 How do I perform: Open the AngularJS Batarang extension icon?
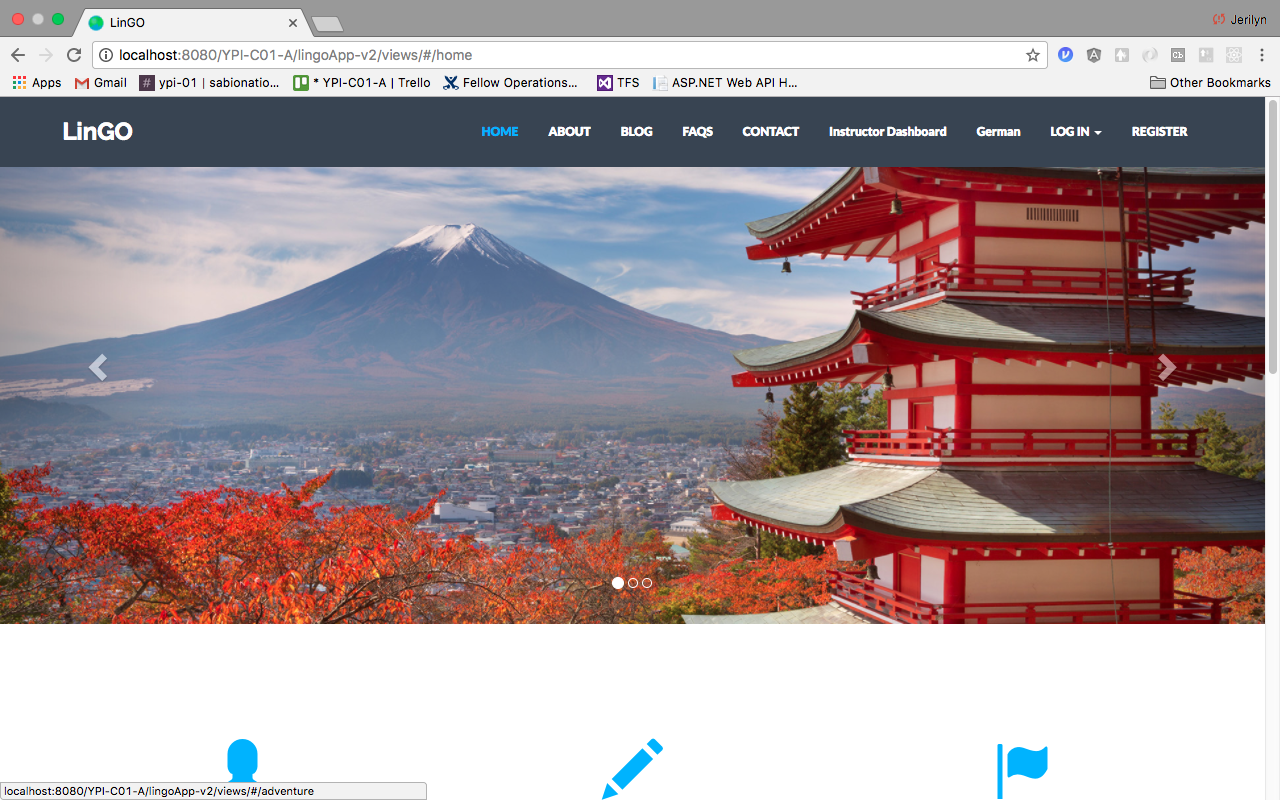tap(1094, 55)
